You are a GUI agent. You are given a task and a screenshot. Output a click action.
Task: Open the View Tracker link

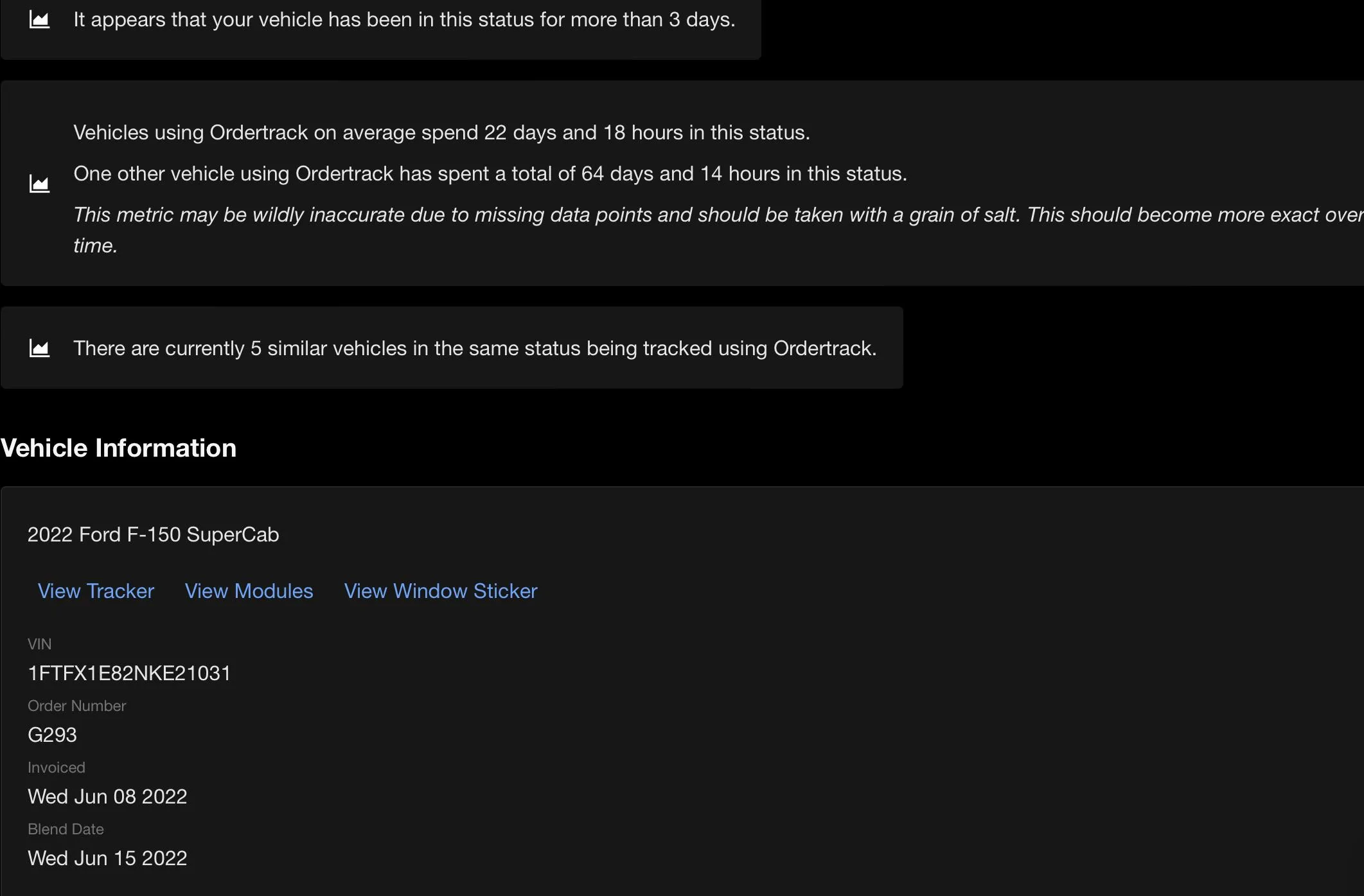(x=96, y=591)
